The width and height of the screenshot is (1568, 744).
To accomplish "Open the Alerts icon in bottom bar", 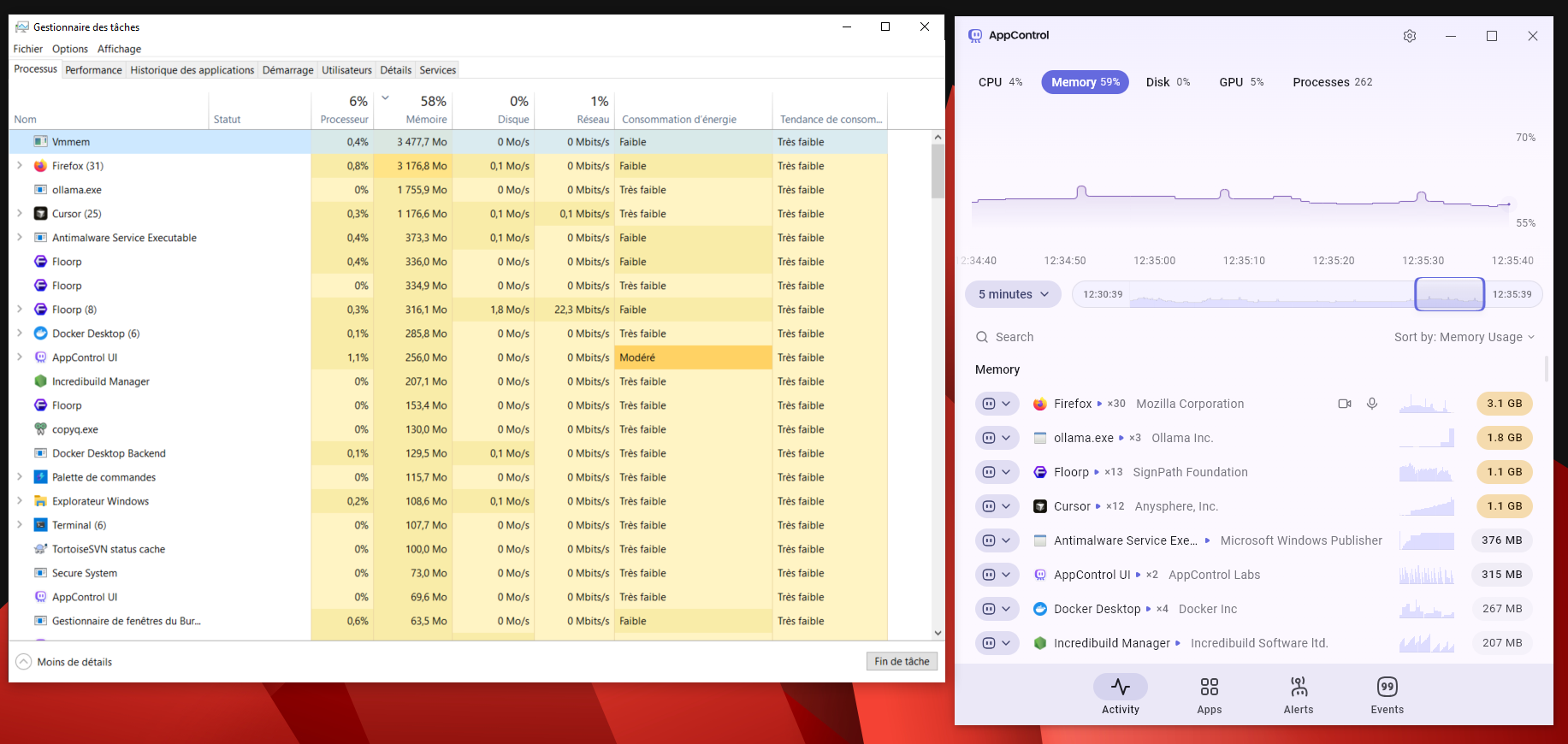I will (1298, 687).
